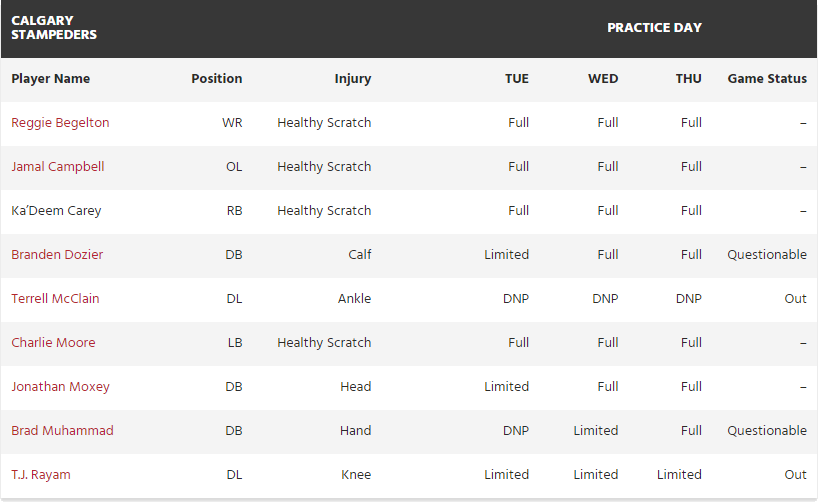The height and width of the screenshot is (502, 818).
Task: Open Branden Dozier player page
Action: 57,255
